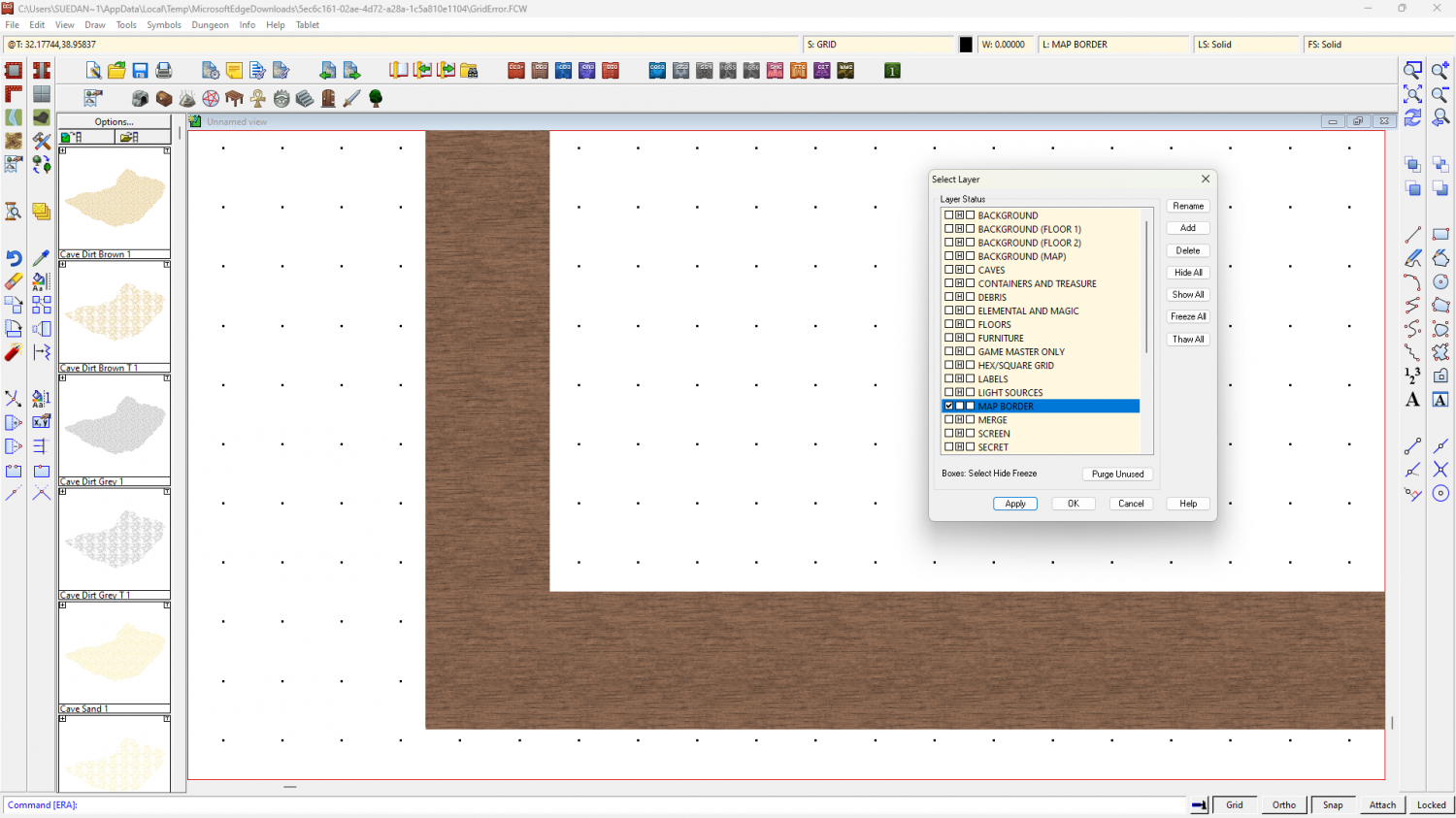This screenshot has height=818, width=1456.
Task: Select the Circle drawing tool
Action: [x=1440, y=281]
